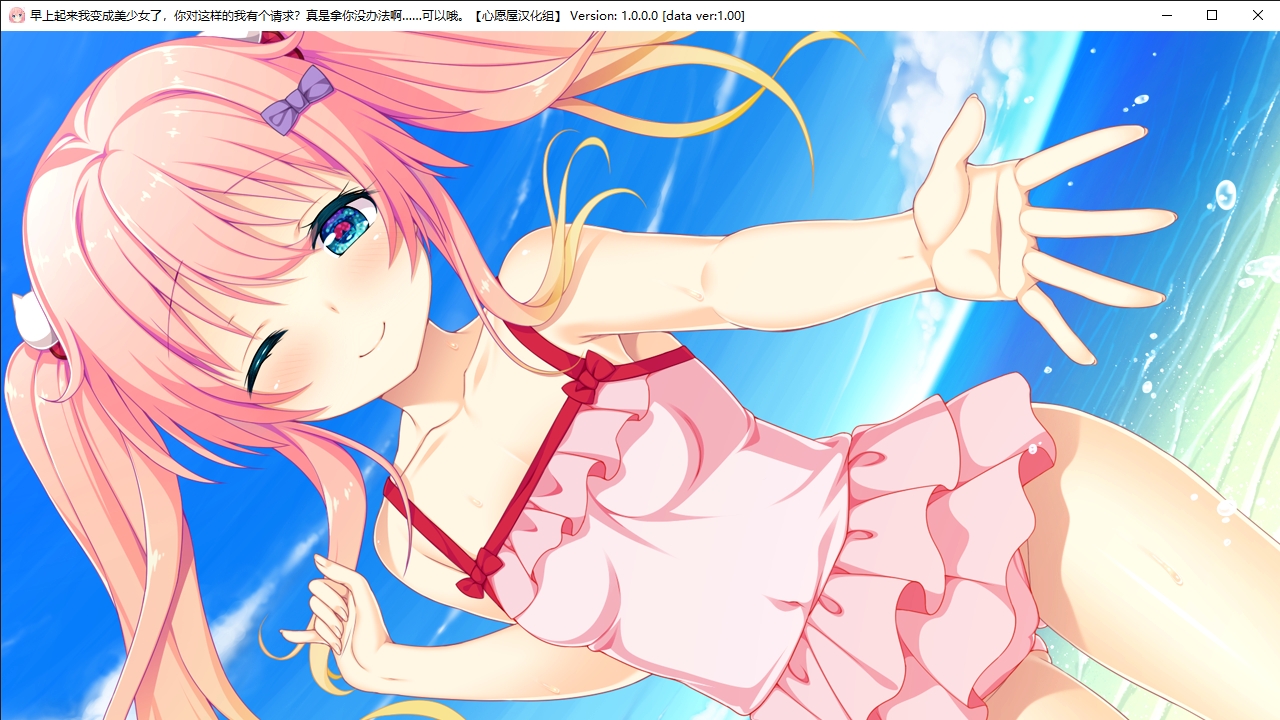Viewport: 1280px width, 720px height.
Task: Close the visual novel window
Action: point(1258,15)
